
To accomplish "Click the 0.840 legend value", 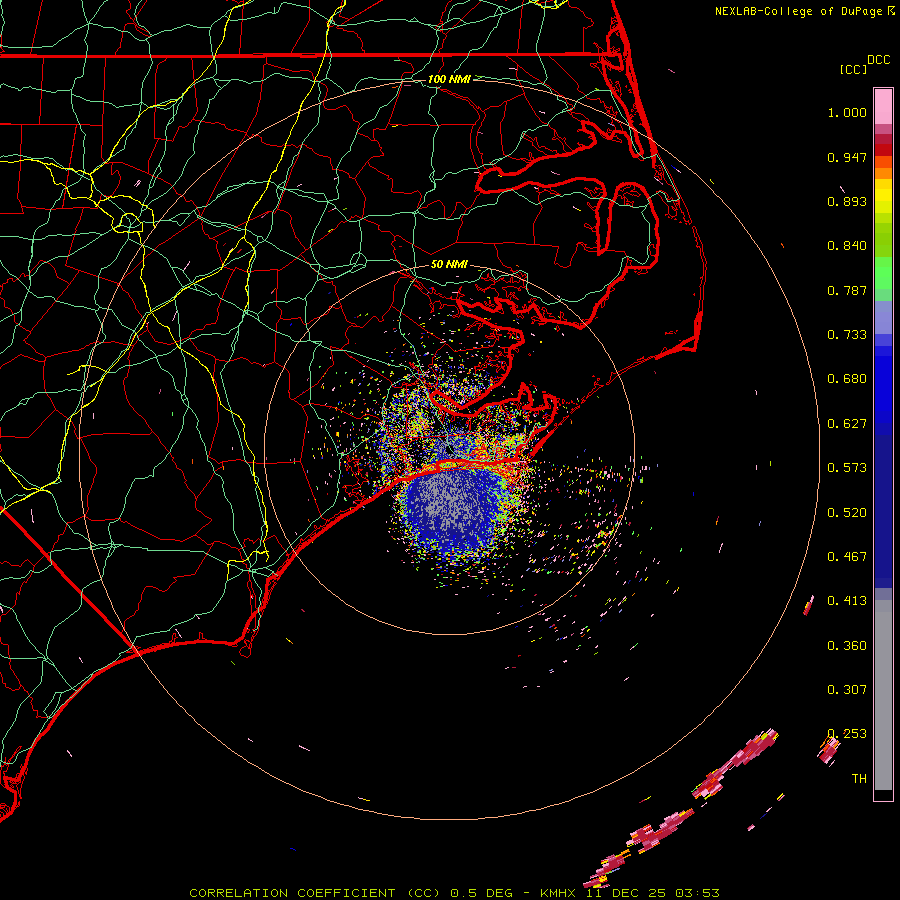I will pos(847,246).
